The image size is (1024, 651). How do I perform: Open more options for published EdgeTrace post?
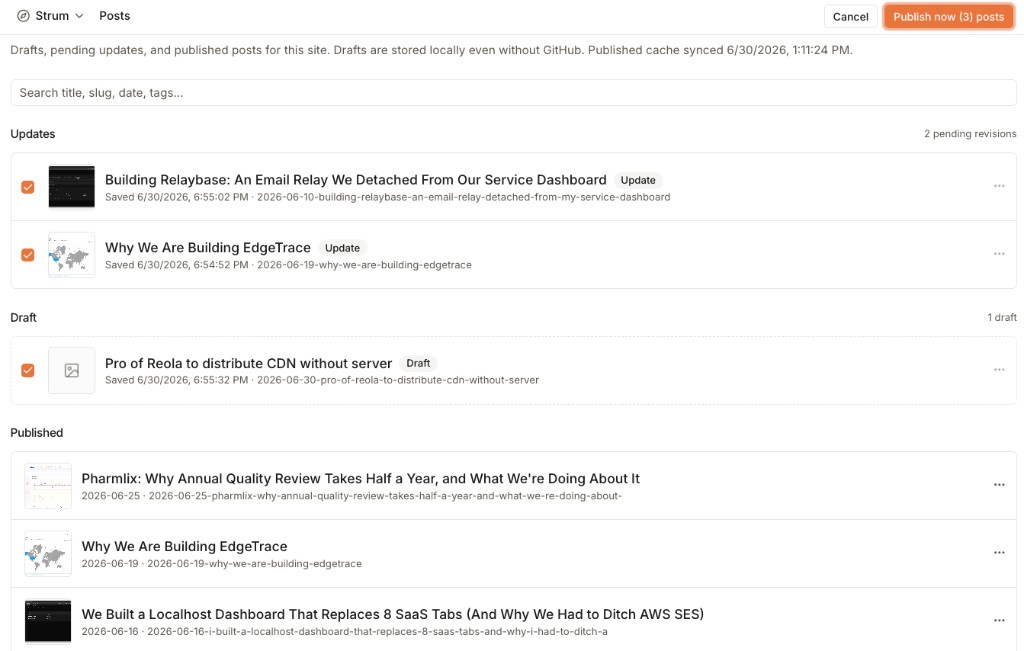999,552
